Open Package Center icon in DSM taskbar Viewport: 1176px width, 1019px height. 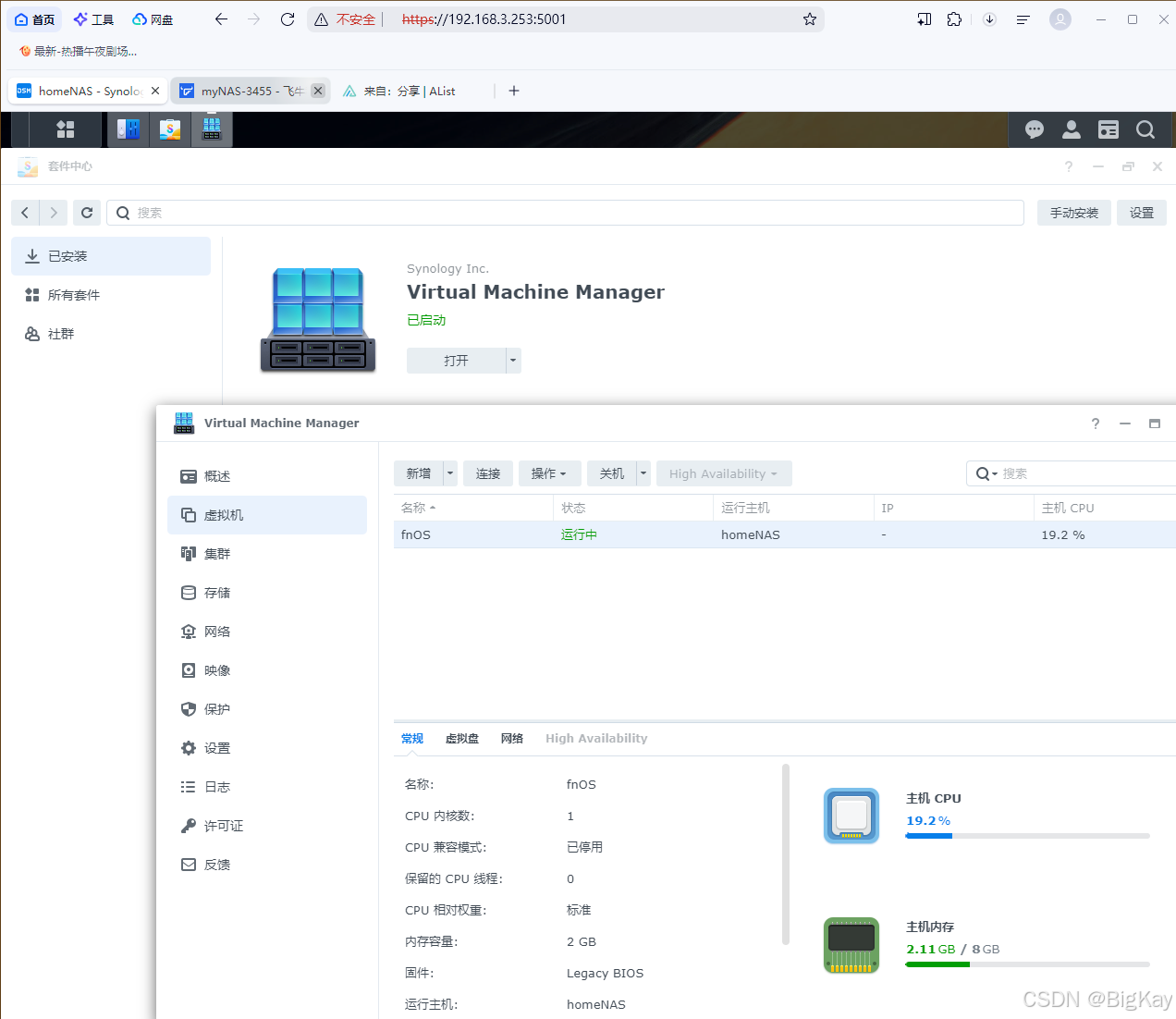170,129
